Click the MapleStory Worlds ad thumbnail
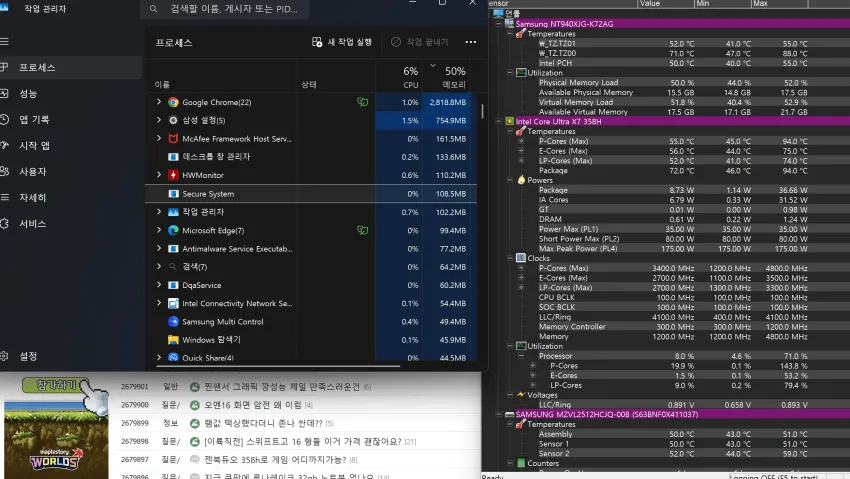This screenshot has height=479, width=850. [x=56, y=439]
